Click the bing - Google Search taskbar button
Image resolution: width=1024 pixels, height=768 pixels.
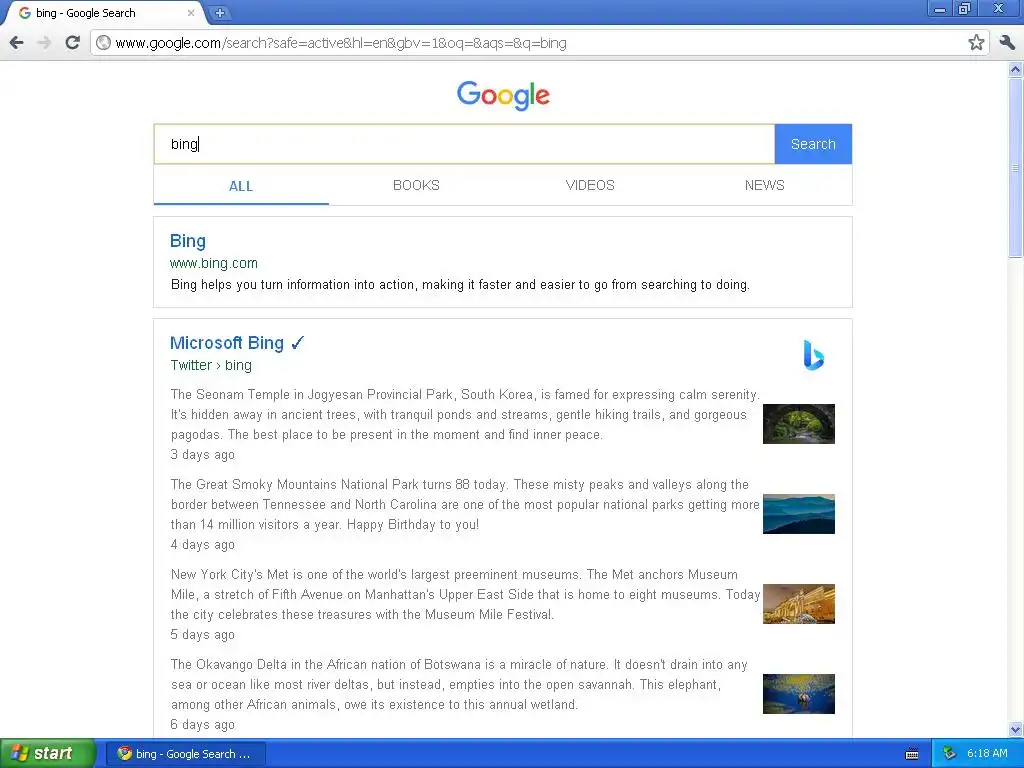(185, 754)
